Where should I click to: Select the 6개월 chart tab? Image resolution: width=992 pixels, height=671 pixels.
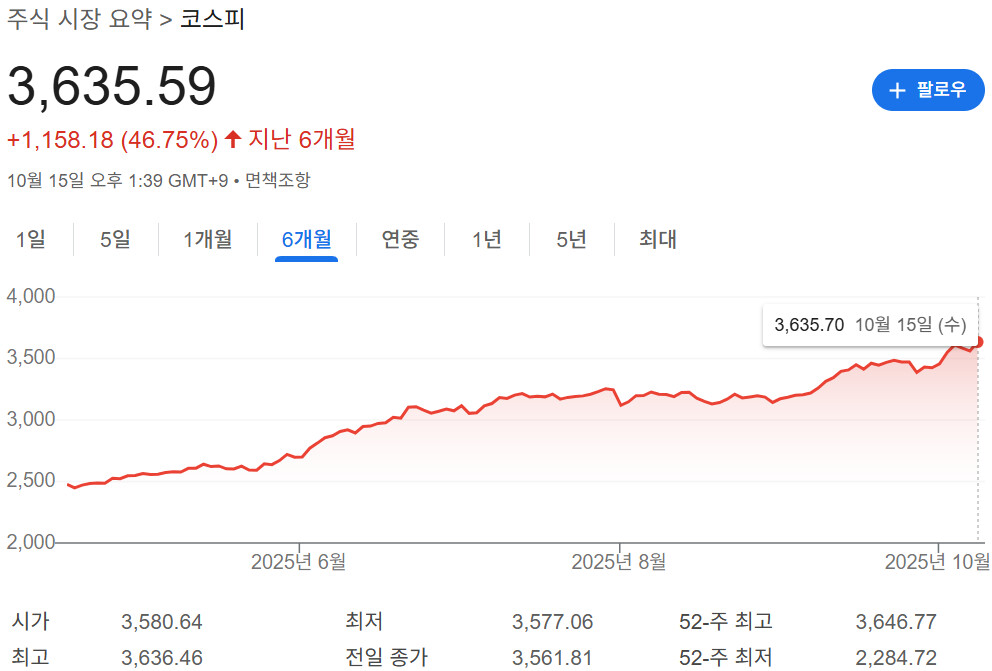tap(306, 239)
